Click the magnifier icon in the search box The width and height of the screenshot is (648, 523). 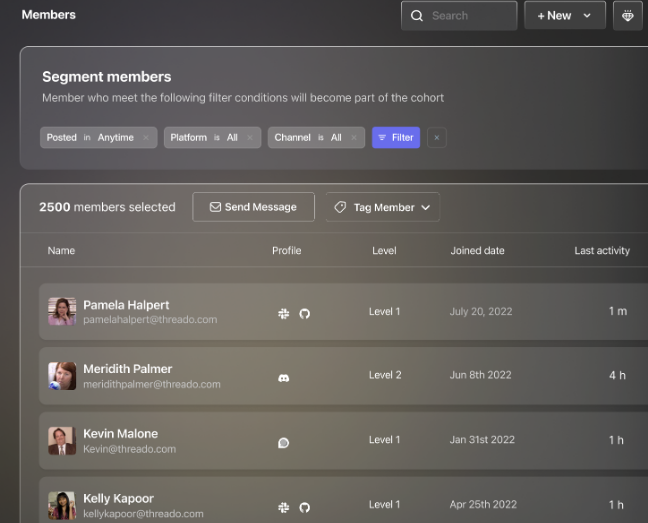(x=417, y=16)
